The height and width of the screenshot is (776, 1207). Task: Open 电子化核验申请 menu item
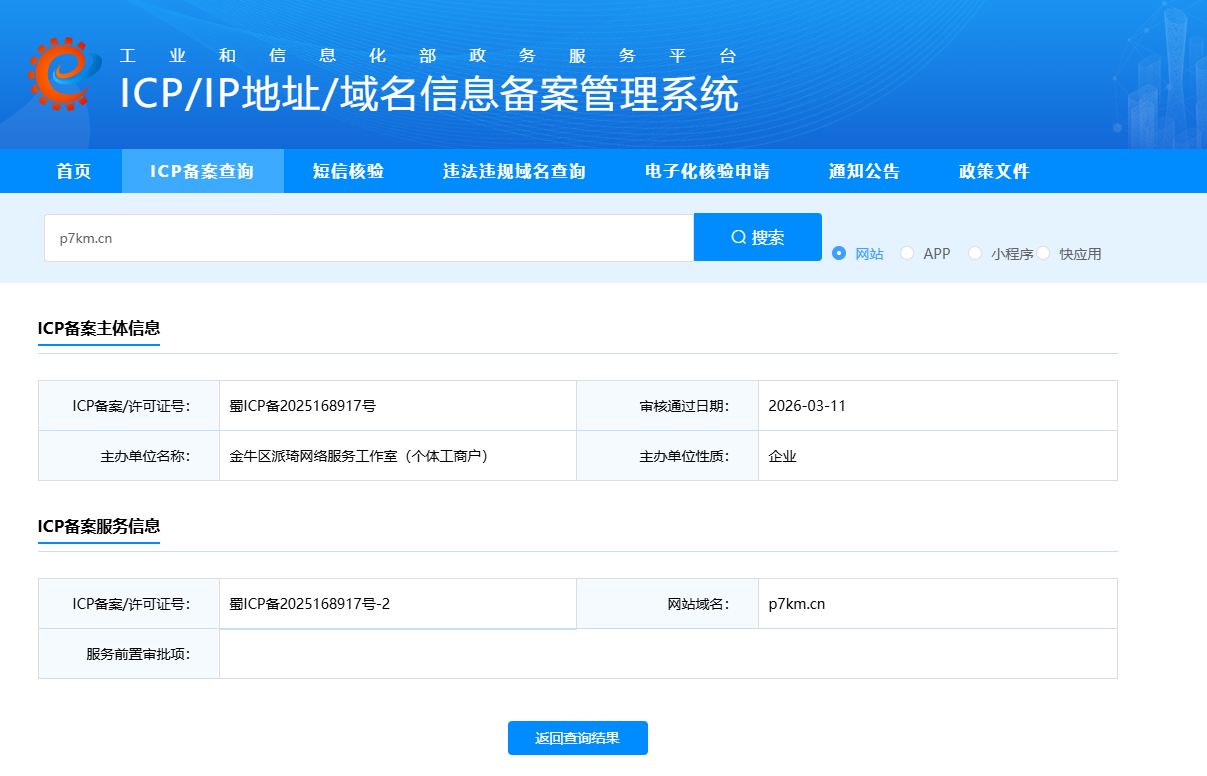click(x=707, y=171)
